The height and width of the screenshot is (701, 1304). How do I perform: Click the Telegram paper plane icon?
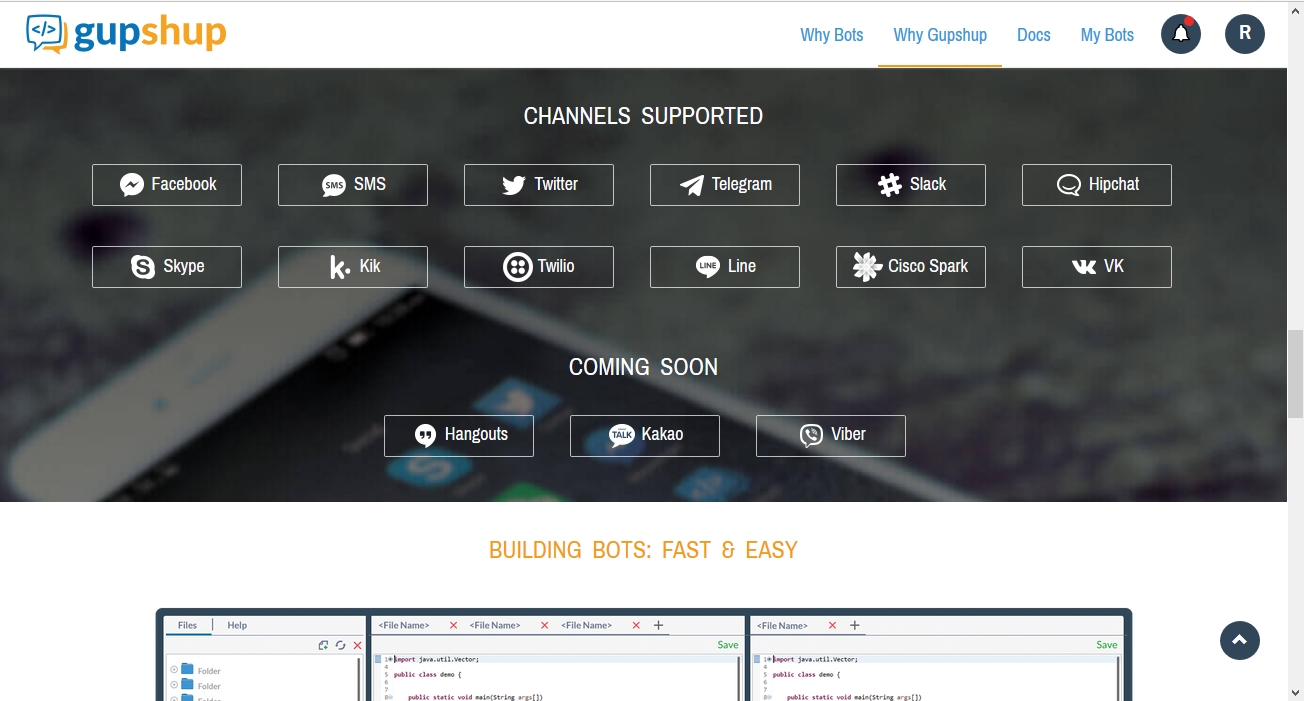692,185
